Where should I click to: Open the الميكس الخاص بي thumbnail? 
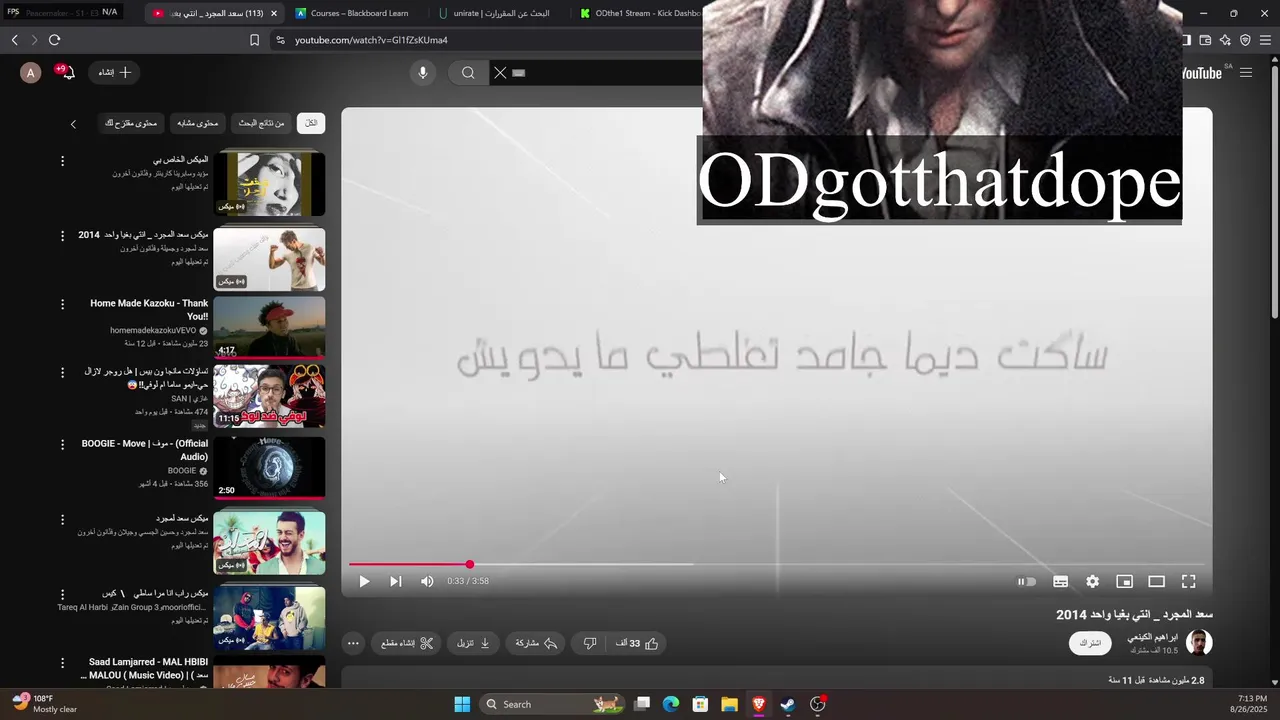(x=269, y=183)
